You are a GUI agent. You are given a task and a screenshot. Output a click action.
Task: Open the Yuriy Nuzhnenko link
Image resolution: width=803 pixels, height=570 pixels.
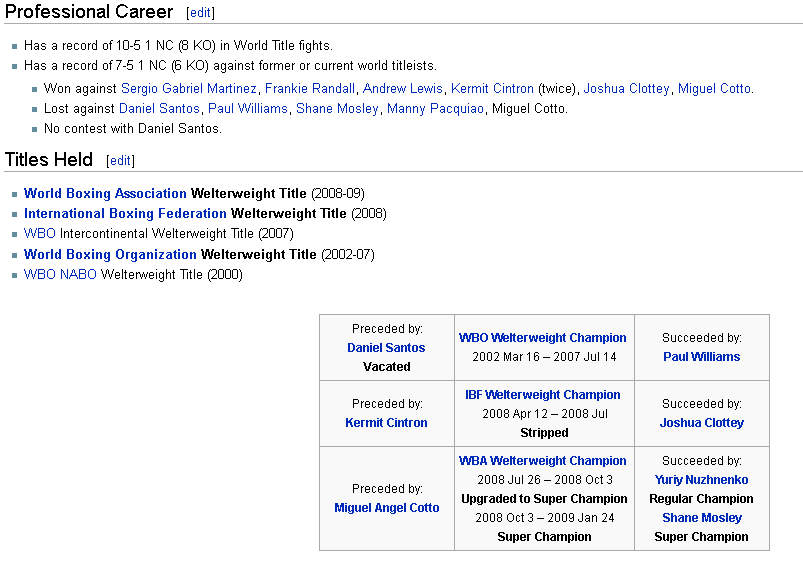pos(701,480)
